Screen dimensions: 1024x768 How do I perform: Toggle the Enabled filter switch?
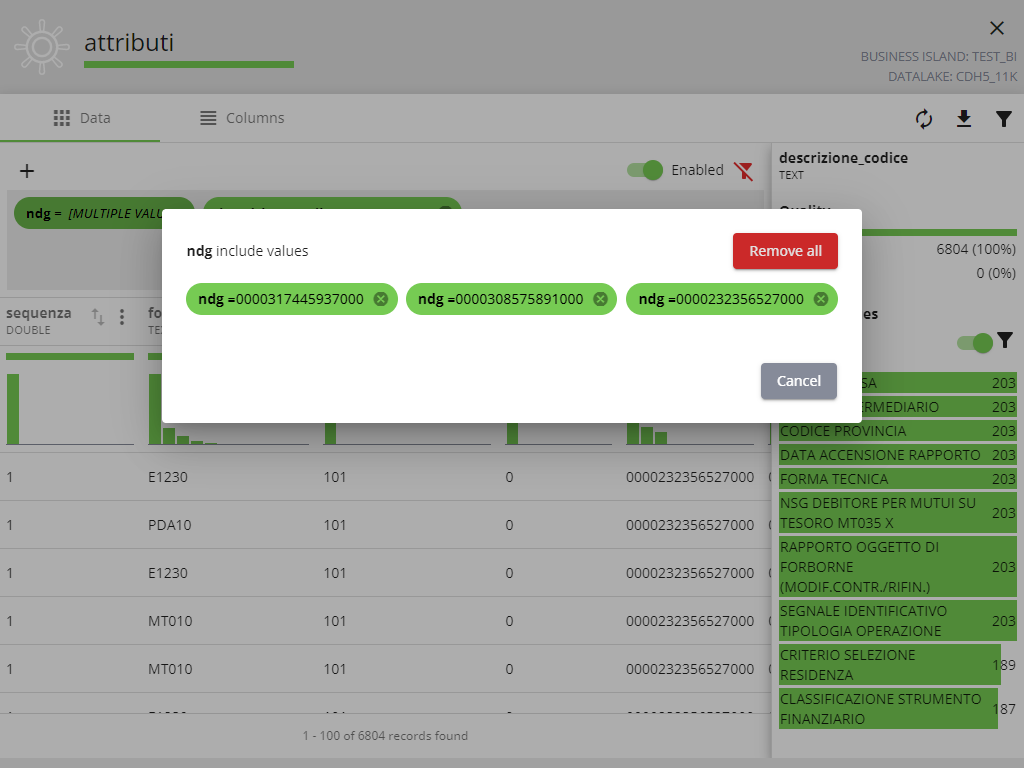click(645, 170)
